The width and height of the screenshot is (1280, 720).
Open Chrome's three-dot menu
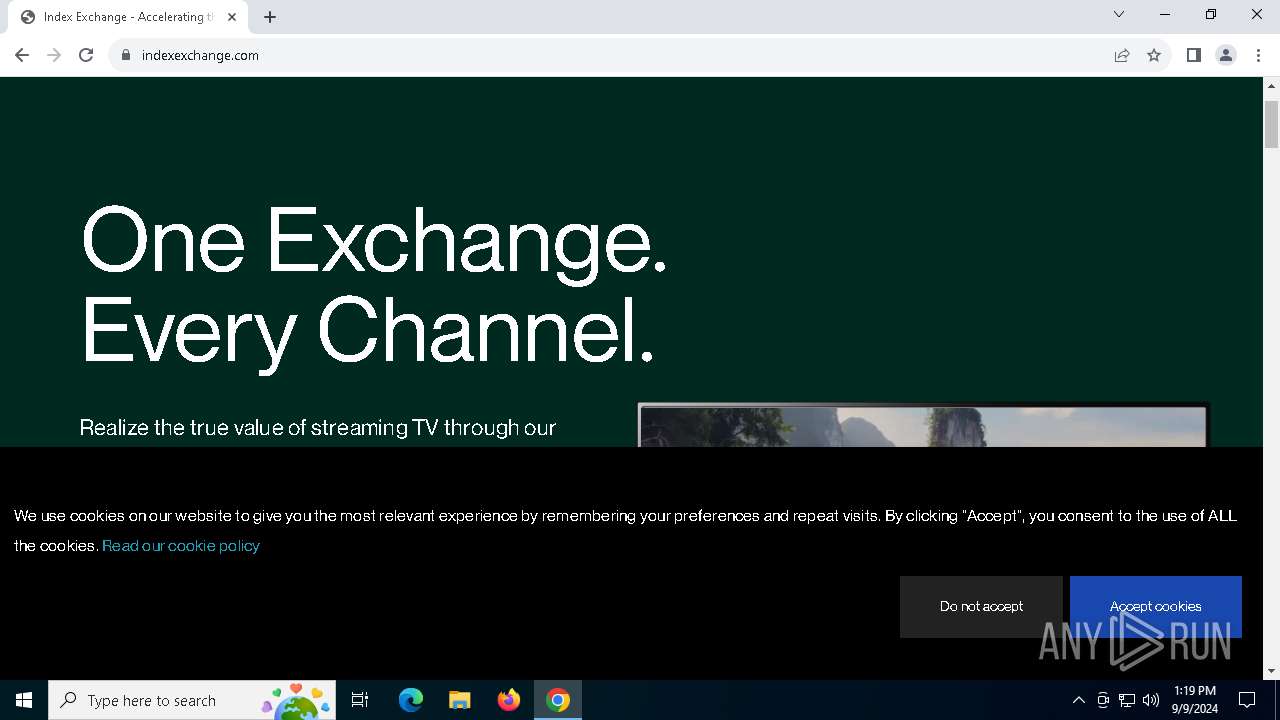pos(1258,55)
